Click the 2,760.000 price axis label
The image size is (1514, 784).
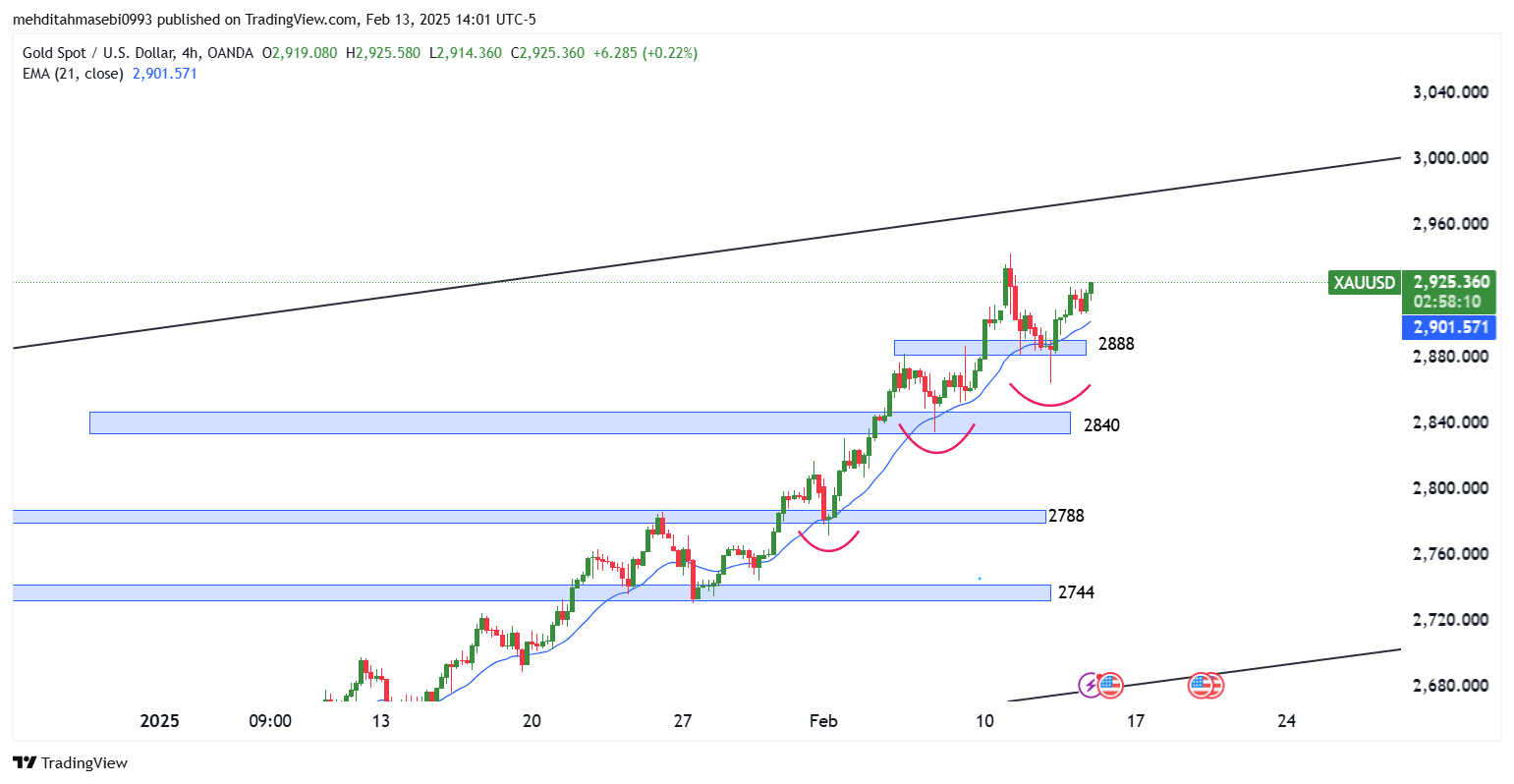1450,554
